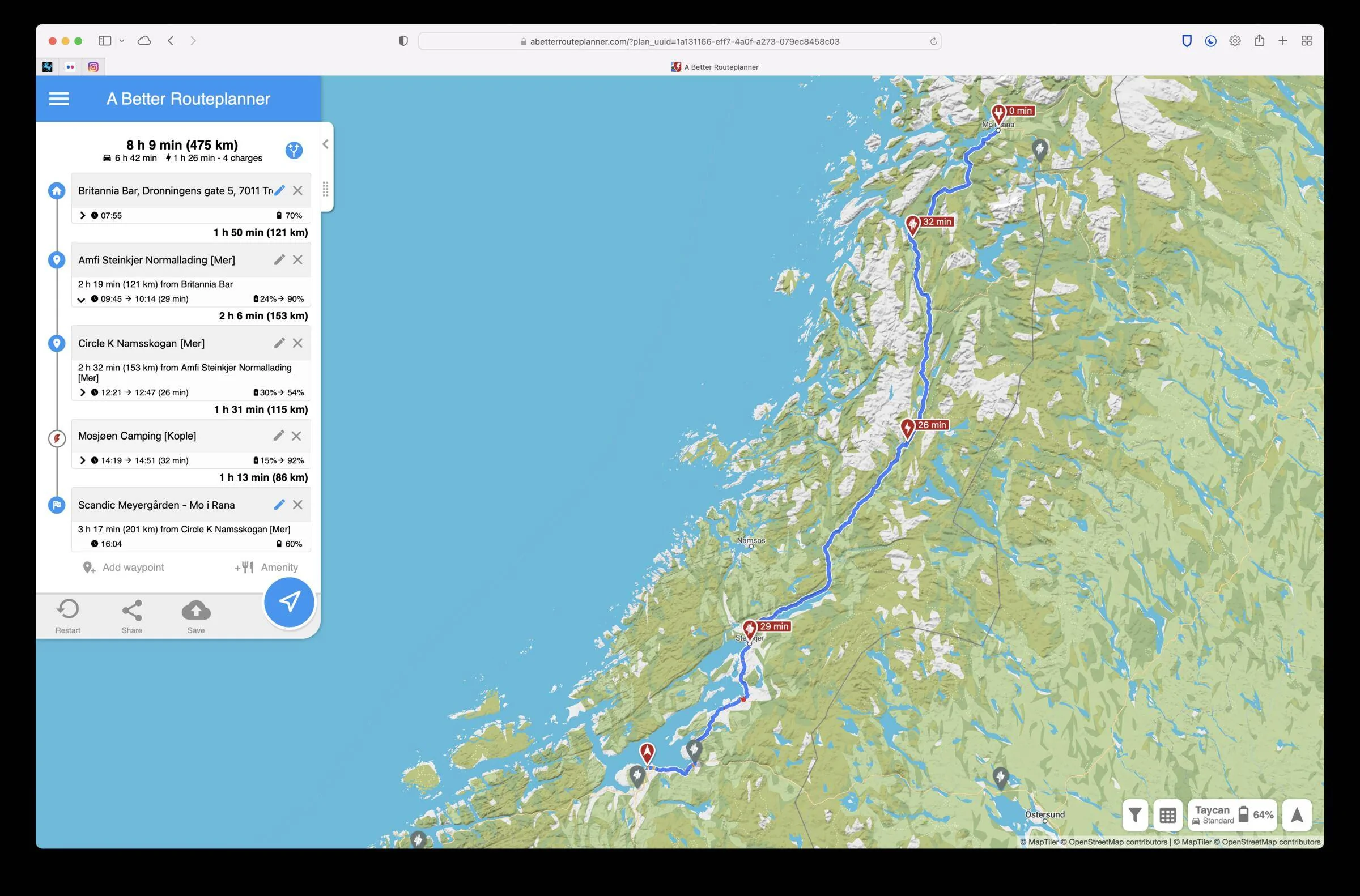Remove Amfi Steinkjer Normallading waypoint
The height and width of the screenshot is (896, 1360).
pyautogui.click(x=297, y=259)
